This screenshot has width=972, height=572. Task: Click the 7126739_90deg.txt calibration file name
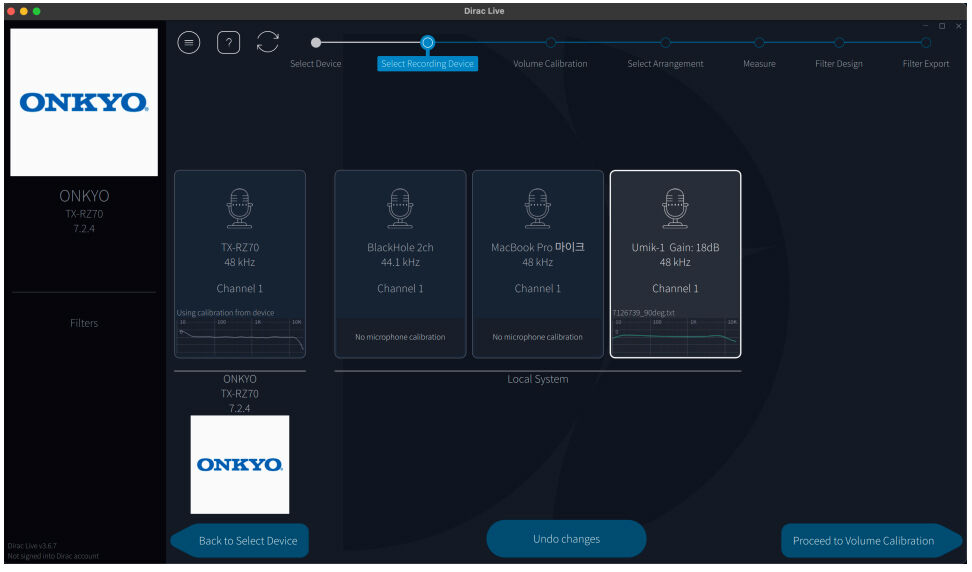643,313
